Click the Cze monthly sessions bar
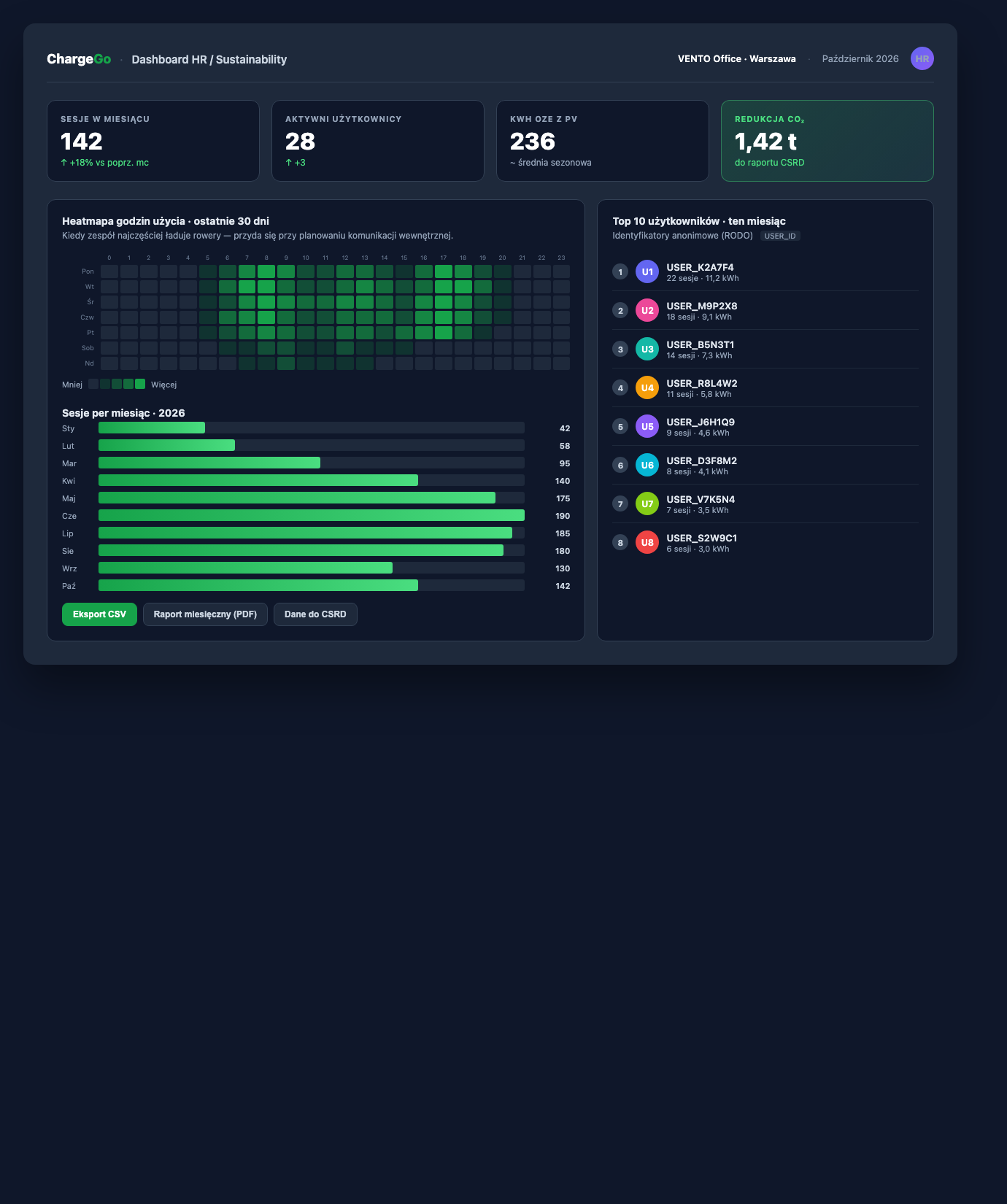The image size is (1007, 1204). 312,515
